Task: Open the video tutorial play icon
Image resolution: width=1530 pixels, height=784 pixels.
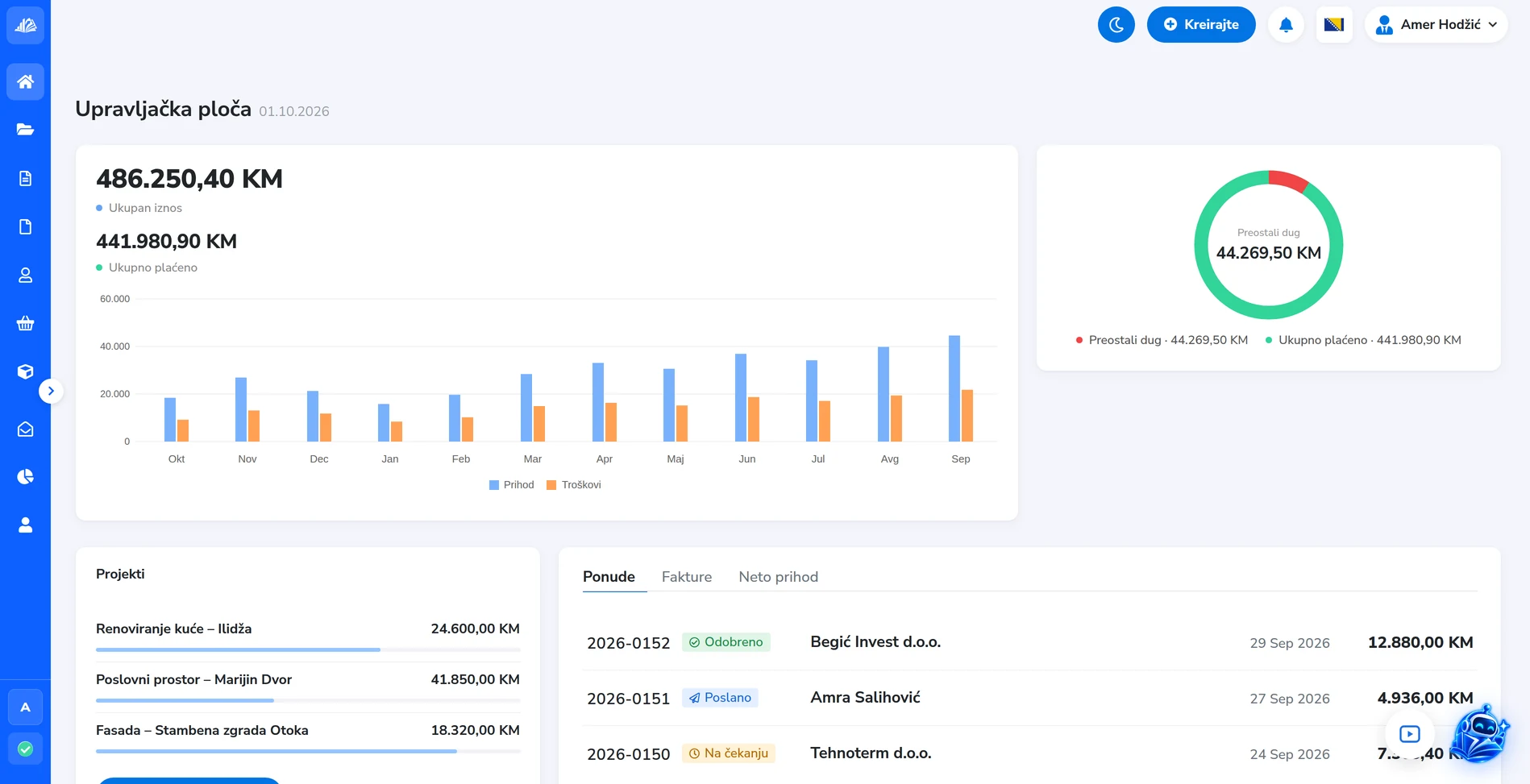Action: tap(1410, 734)
